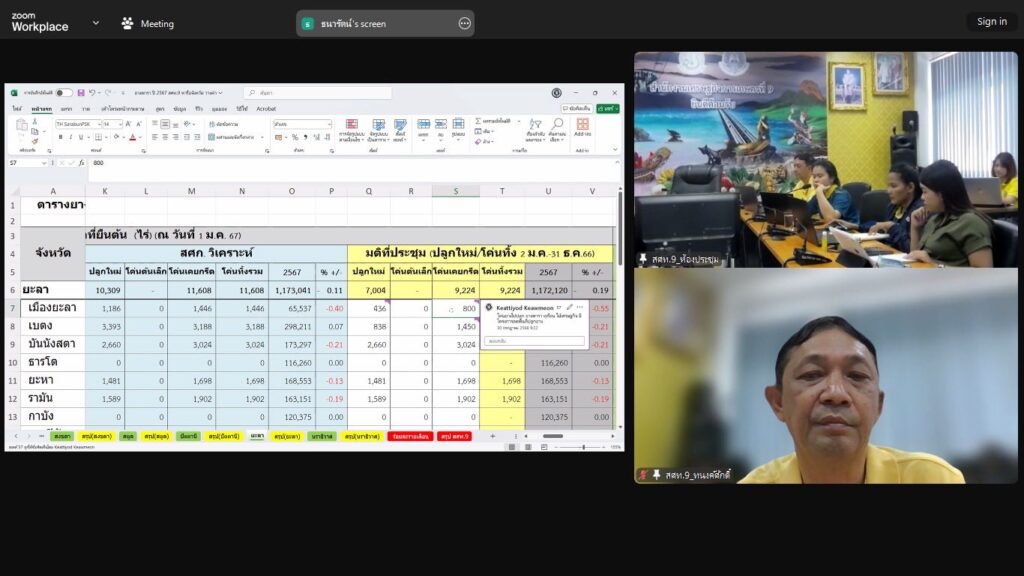Click the Save icon in Excel's title bar
This screenshot has height=576, width=1024.
[x=80, y=93]
